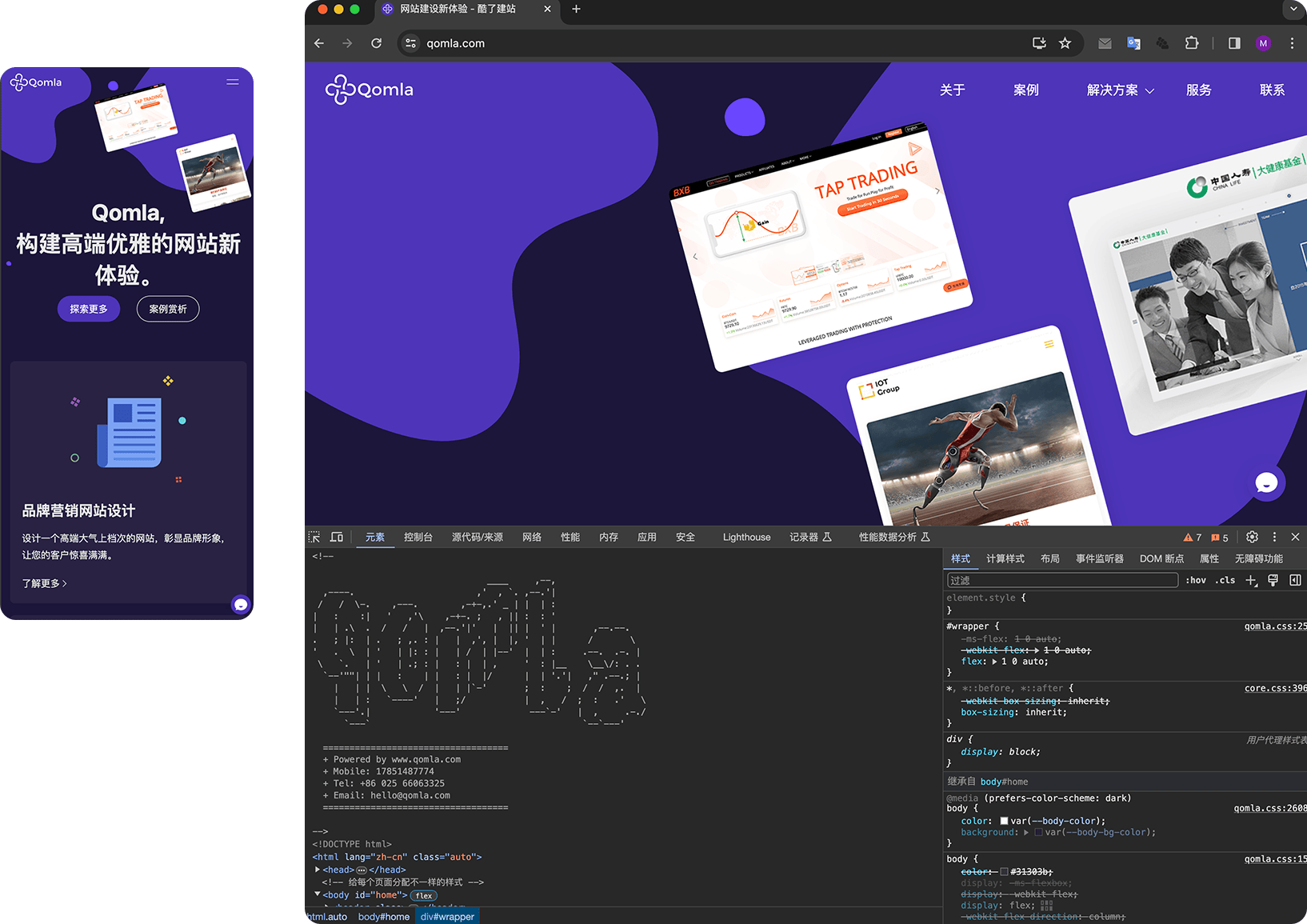1307x924 pixels.
Task: Toggle the computed styles sidebar icon
Action: pos(1295,580)
